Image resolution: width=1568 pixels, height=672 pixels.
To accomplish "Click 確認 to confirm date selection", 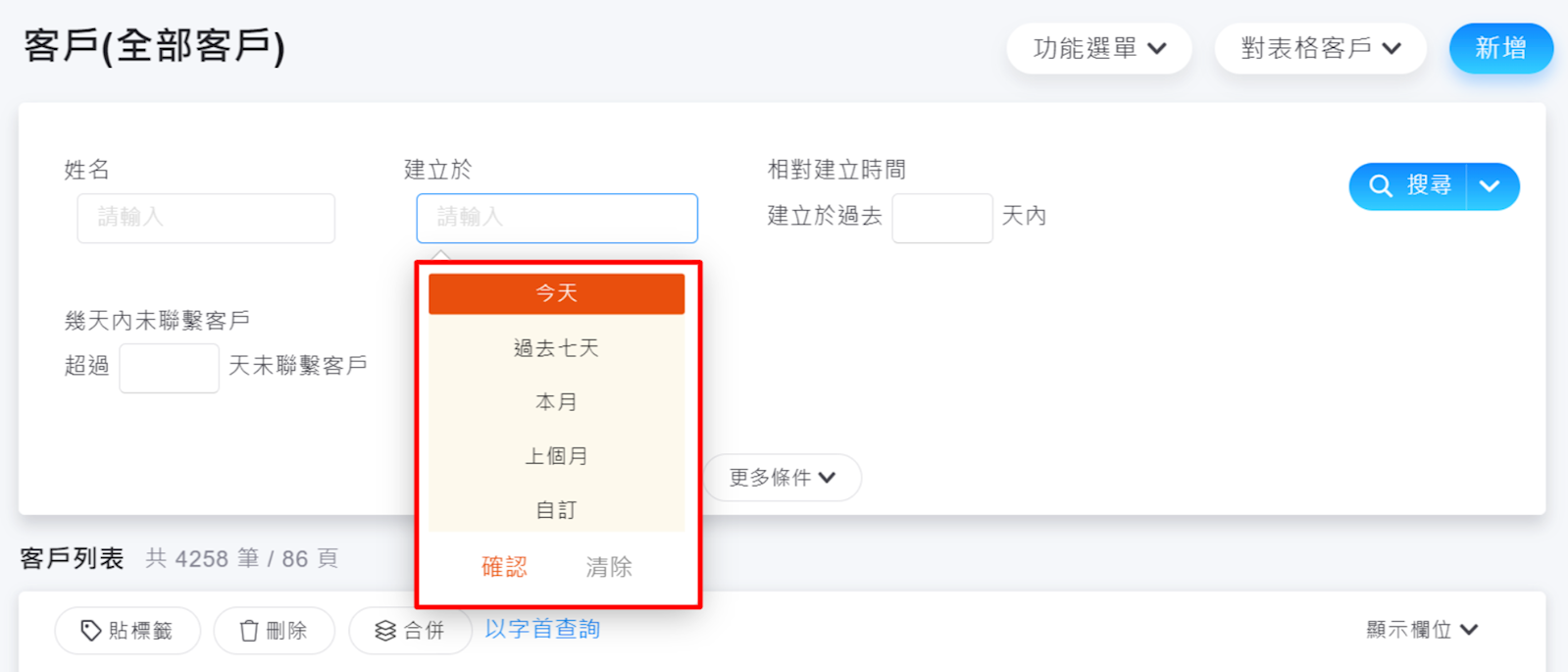I will tap(504, 567).
